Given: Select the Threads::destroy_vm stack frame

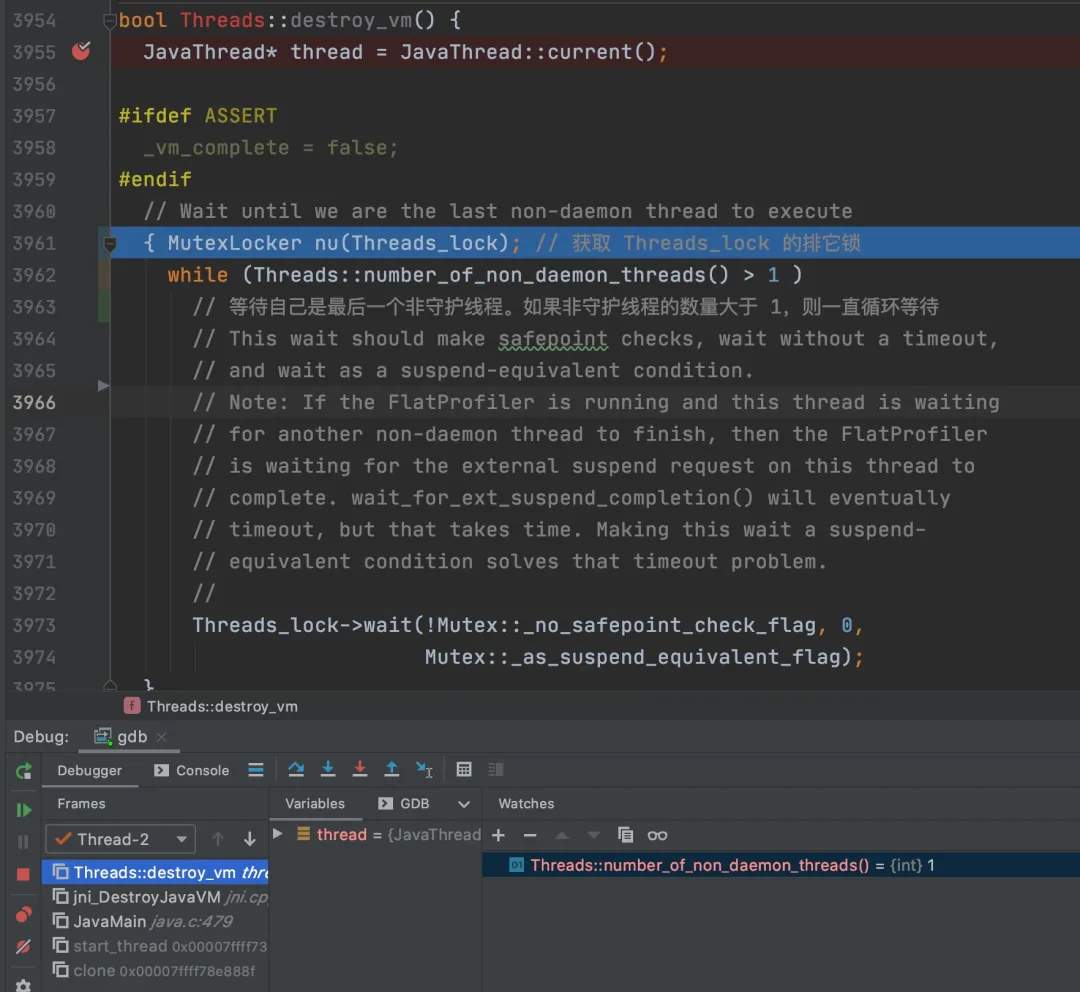Looking at the screenshot, I should point(156,872).
